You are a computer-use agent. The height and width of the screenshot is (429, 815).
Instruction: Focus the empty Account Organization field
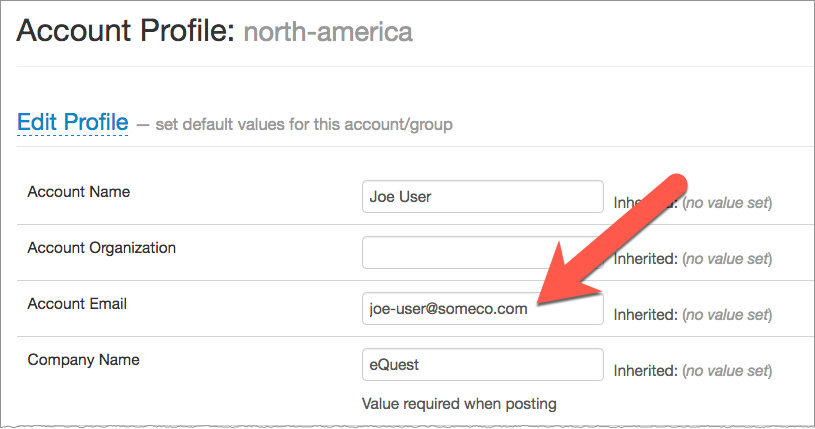click(x=483, y=253)
